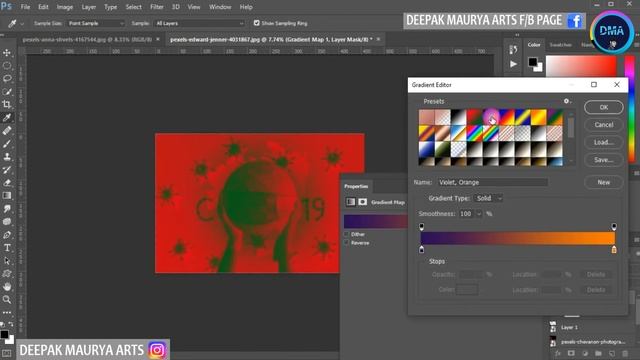Open the Edit Toolbar three-dots icon
Image resolution: width=640 pixels, height=360 pixels.
pyautogui.click(x=7, y=313)
